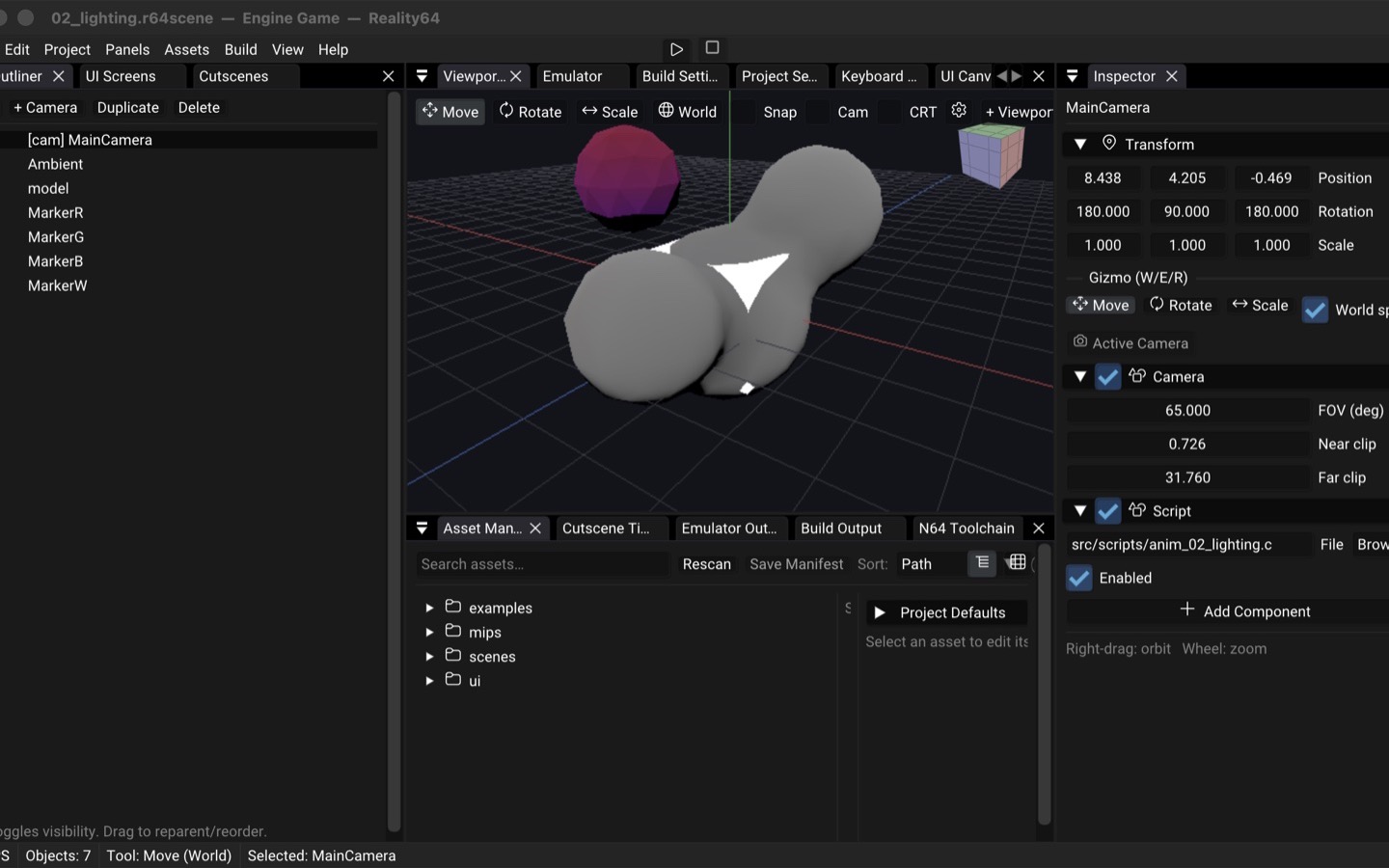Screen dimensions: 1389x868
Task: Select the Move tool in viewport toolbar
Action: click(450, 112)
